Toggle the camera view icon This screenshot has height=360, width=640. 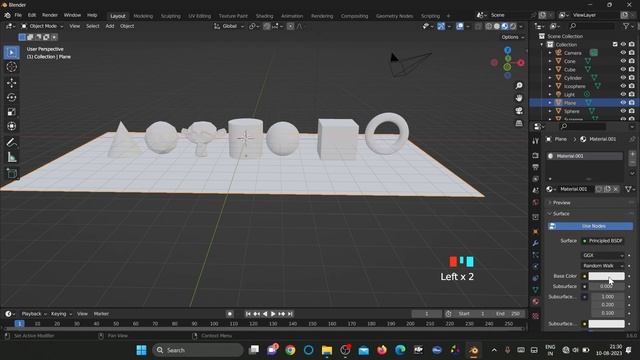coord(519,111)
